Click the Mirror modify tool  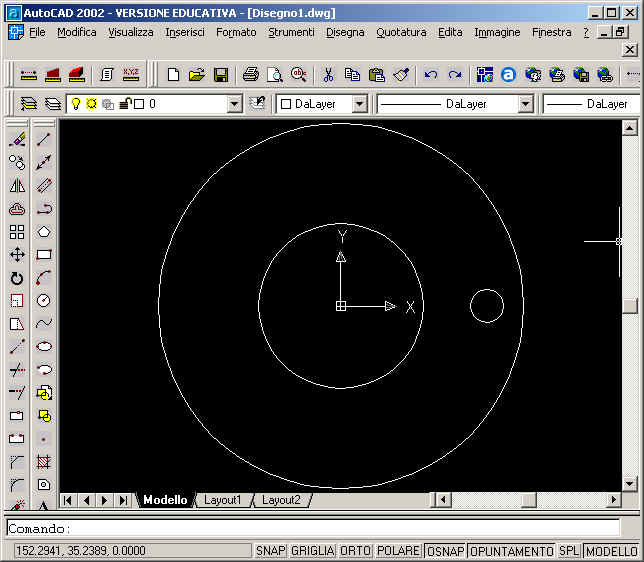click(x=17, y=185)
